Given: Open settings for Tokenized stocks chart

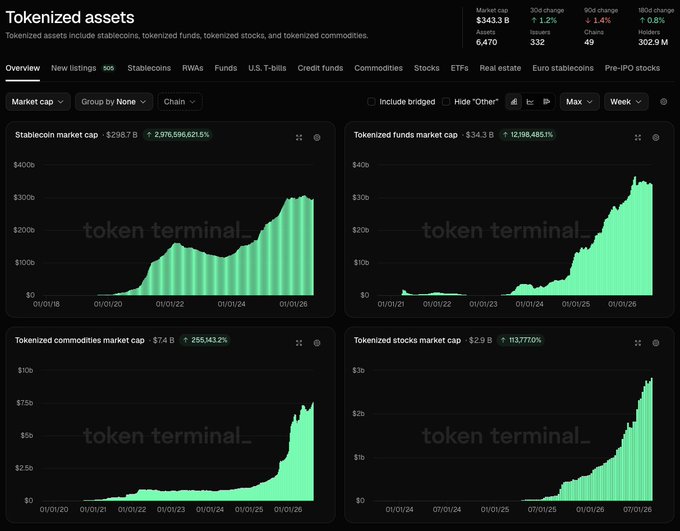Looking at the screenshot, I should [x=656, y=343].
